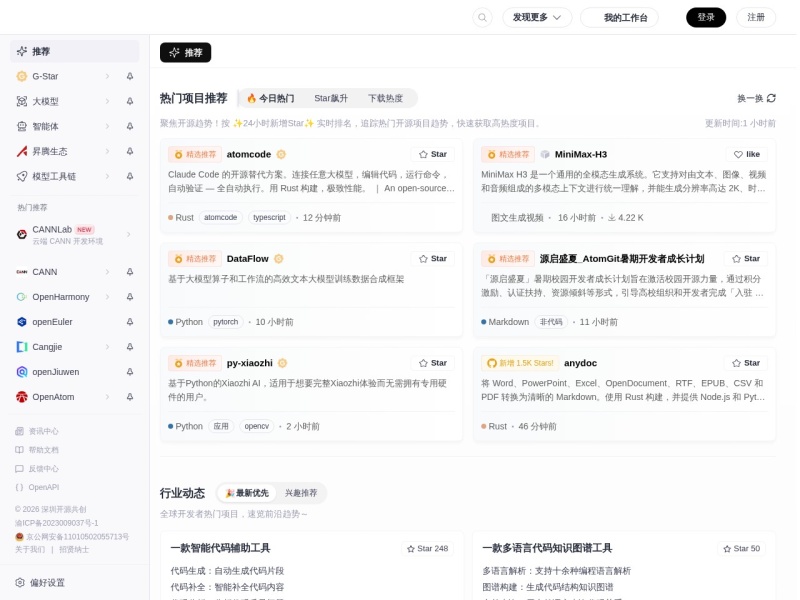Screen dimensions: 800x600
Task: Toggle bell notification for 智能体
Action: 130,126
